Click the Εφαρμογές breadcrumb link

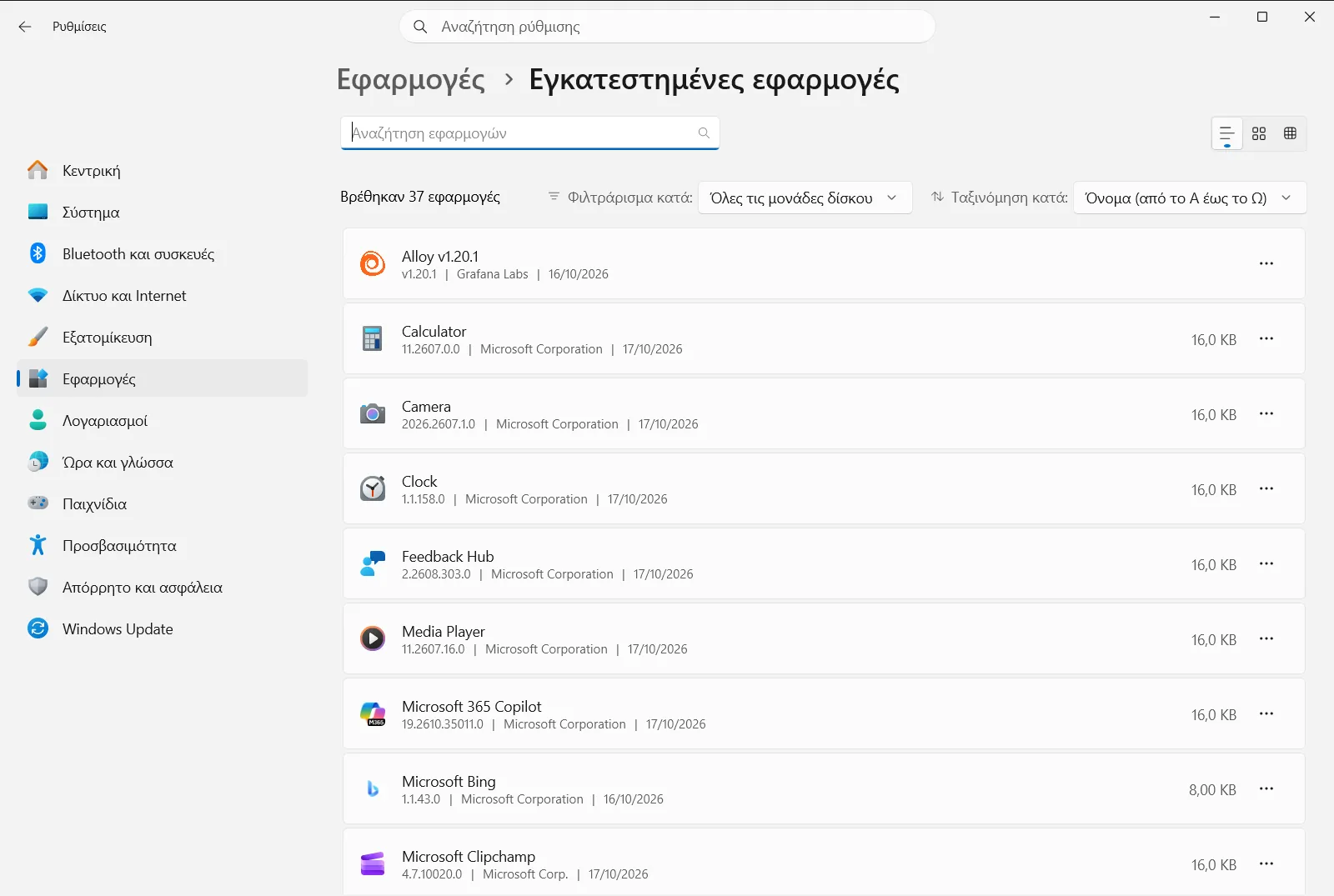click(x=410, y=80)
